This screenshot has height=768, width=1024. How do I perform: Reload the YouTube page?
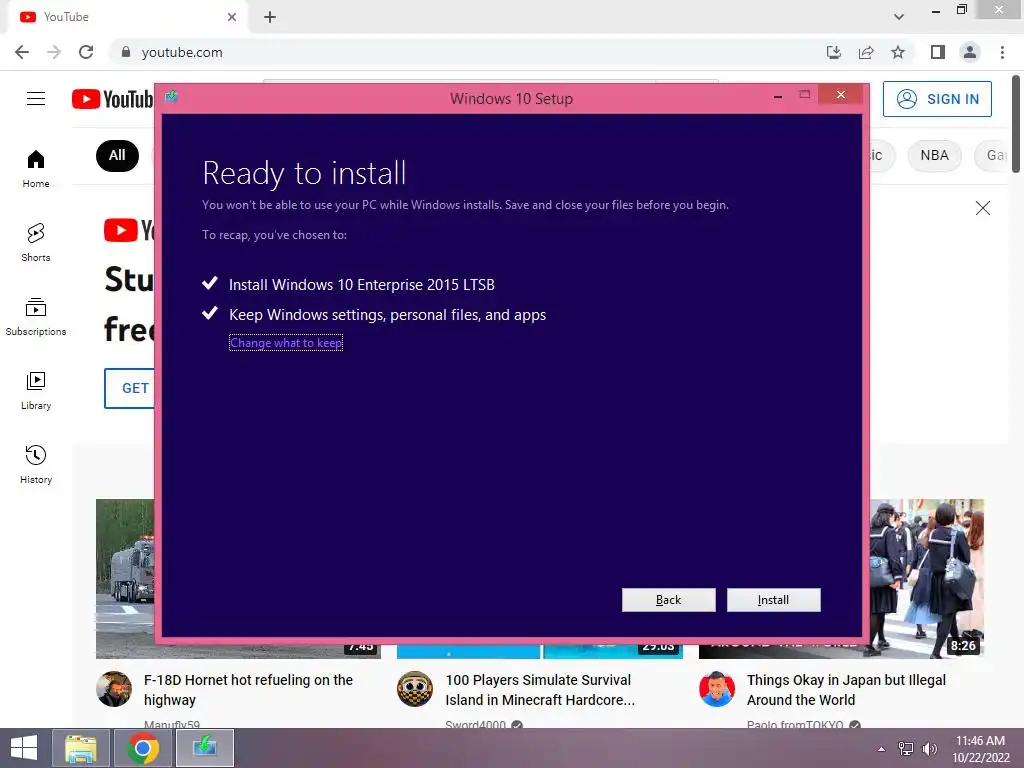pos(86,52)
